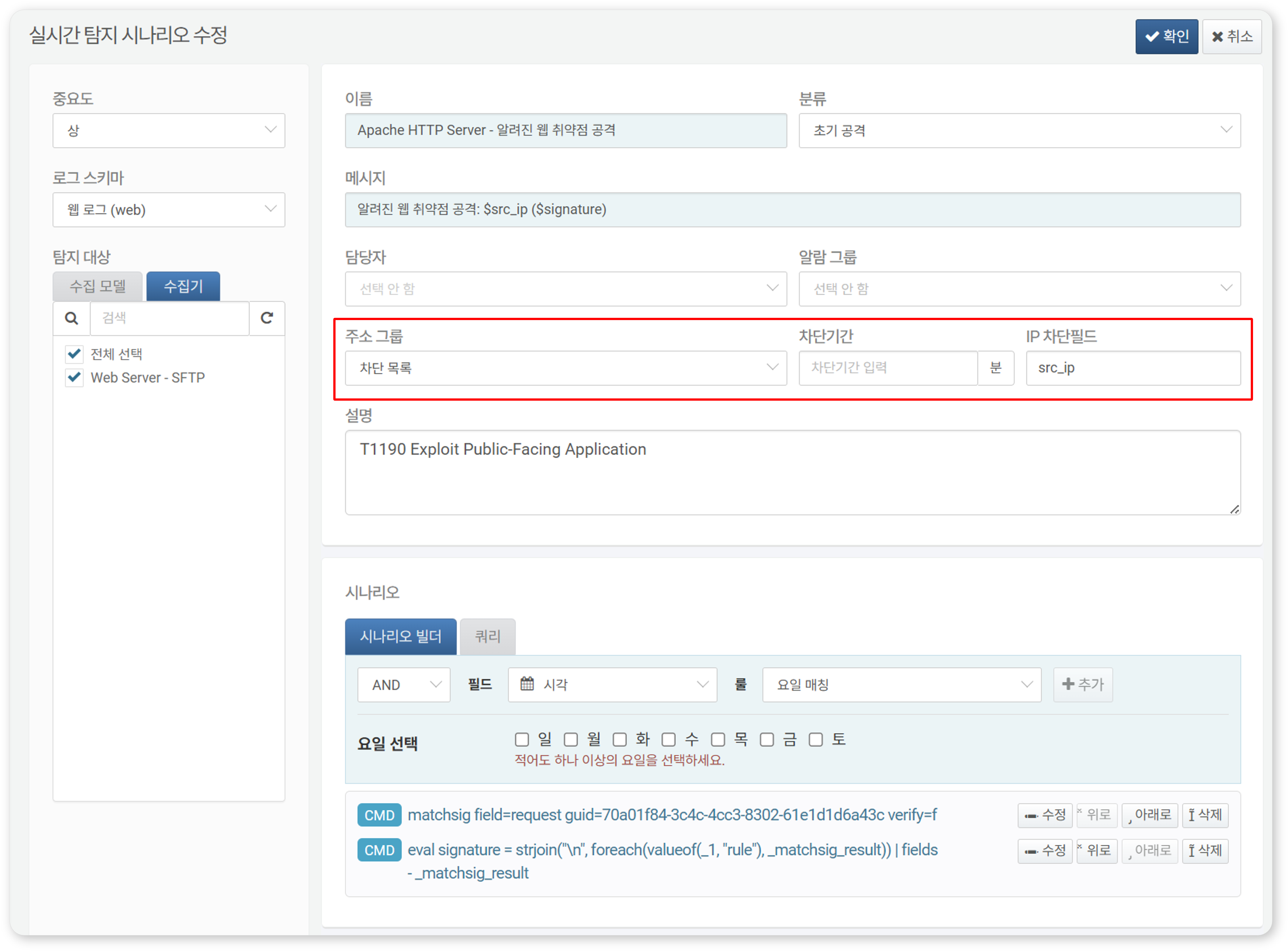Image resolution: width=1288 pixels, height=951 pixels.
Task: Open the 분류 category dropdown
Action: click(1020, 131)
